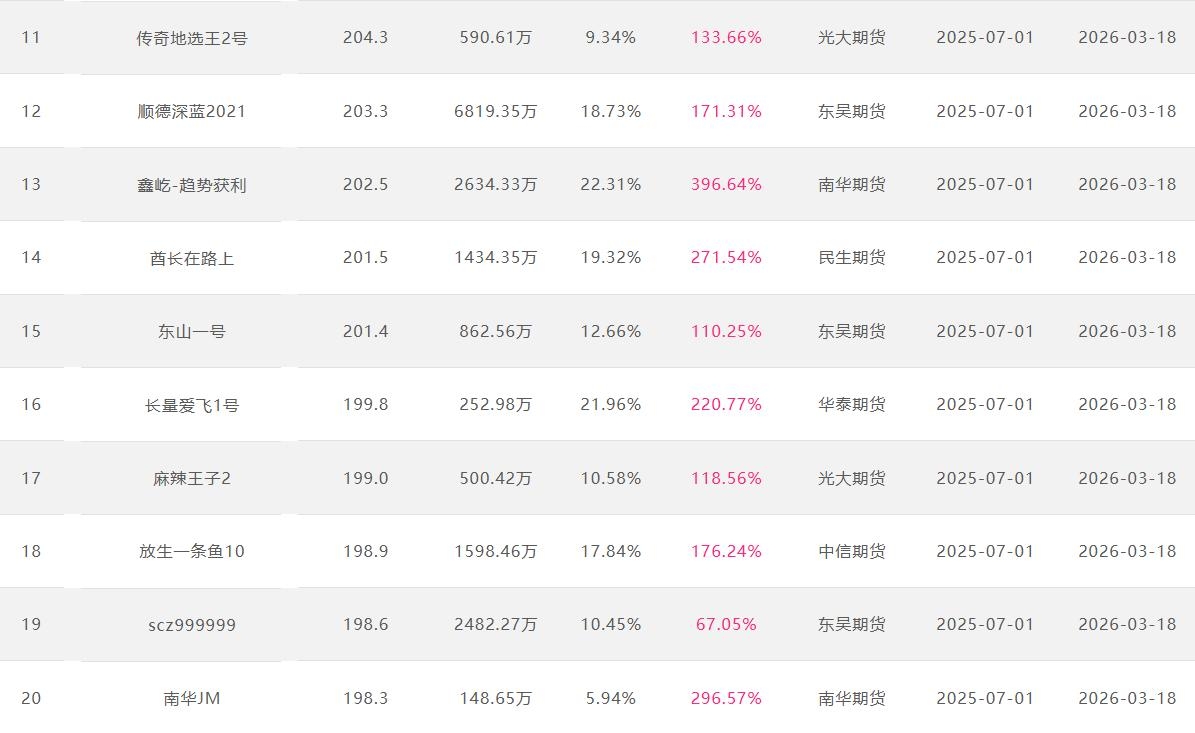Click the 华泰期货 broker name
The height and width of the screenshot is (733, 1195).
pos(852,404)
